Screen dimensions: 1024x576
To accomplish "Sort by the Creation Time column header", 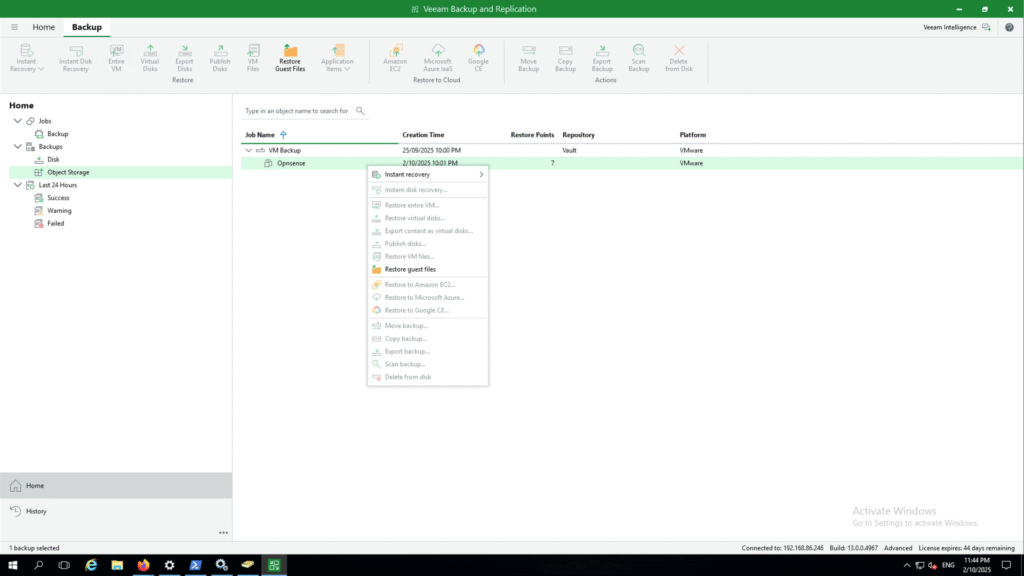I will (423, 134).
